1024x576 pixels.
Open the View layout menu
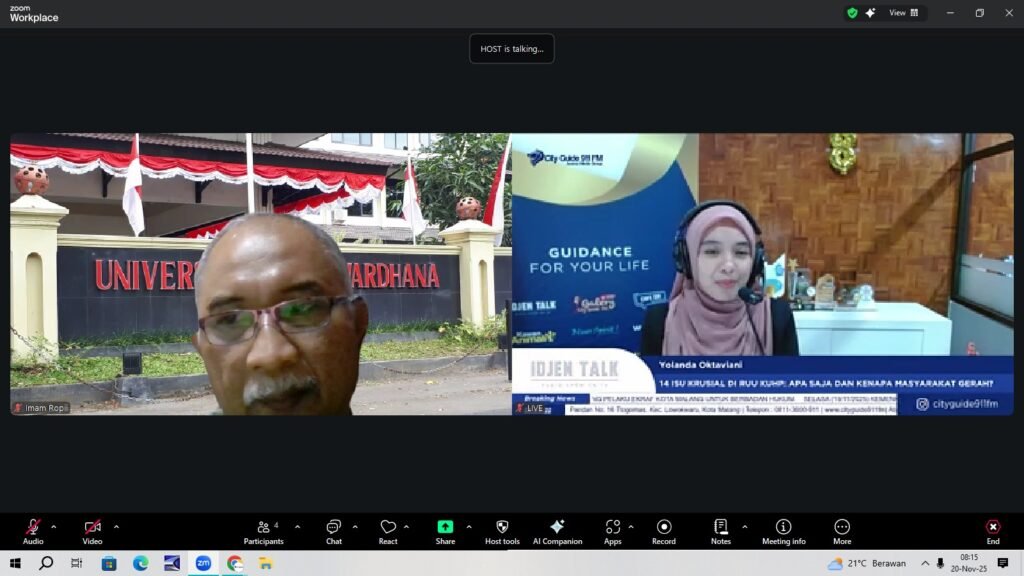(x=904, y=13)
